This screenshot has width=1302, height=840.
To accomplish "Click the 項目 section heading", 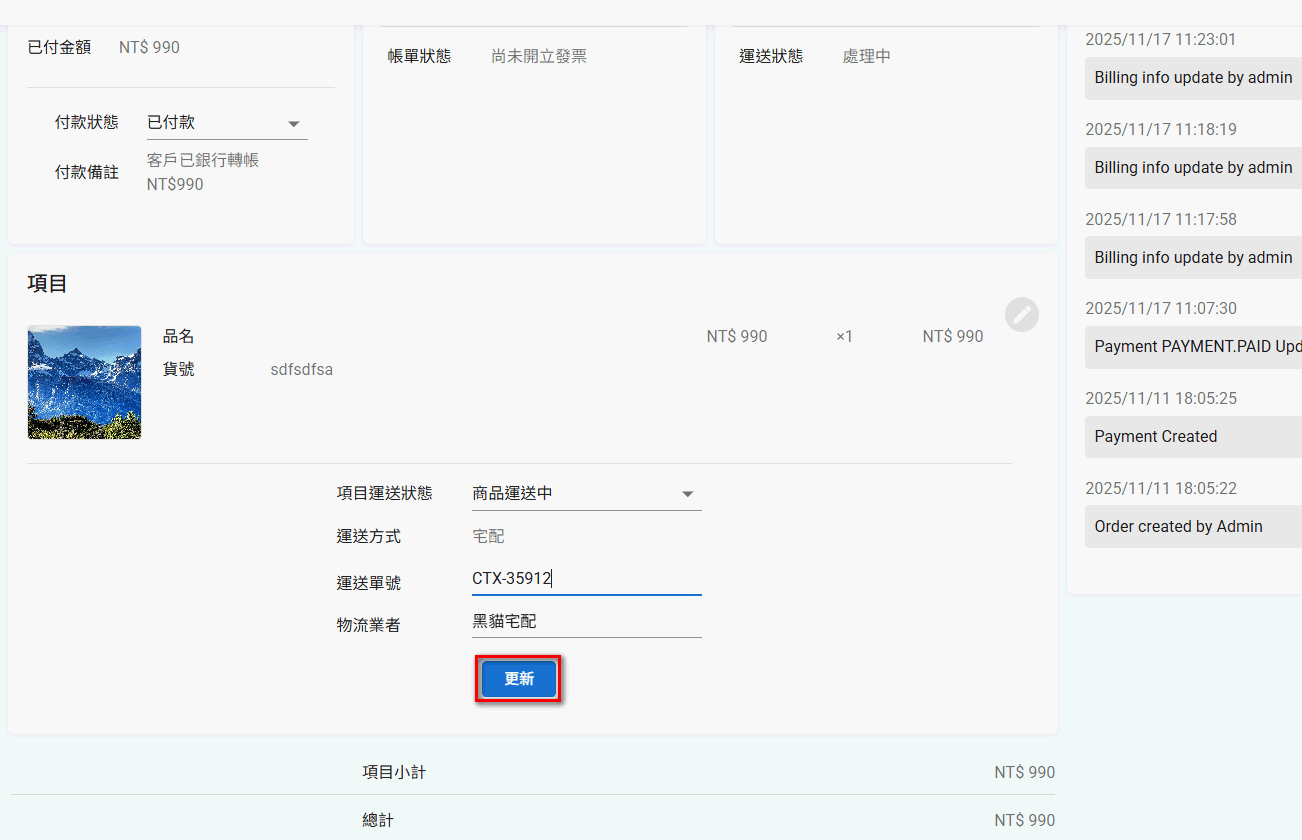I will click(x=47, y=284).
